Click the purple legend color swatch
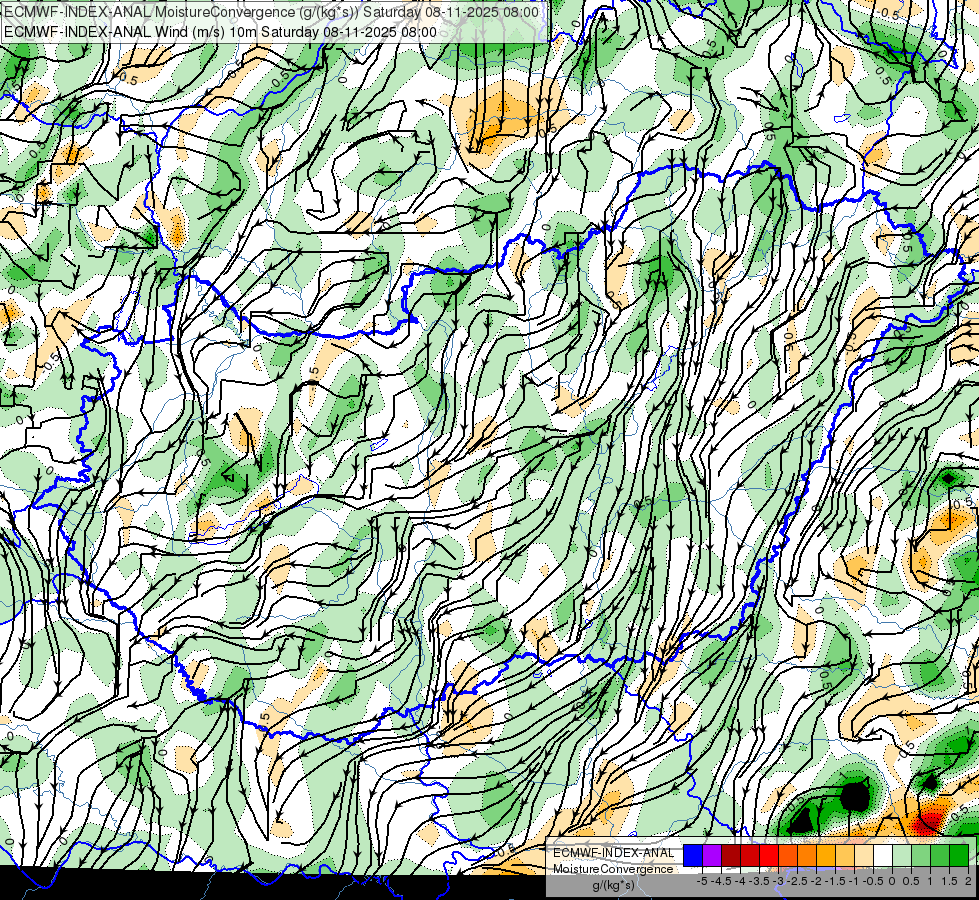Image resolution: width=979 pixels, height=900 pixels. (x=712, y=856)
